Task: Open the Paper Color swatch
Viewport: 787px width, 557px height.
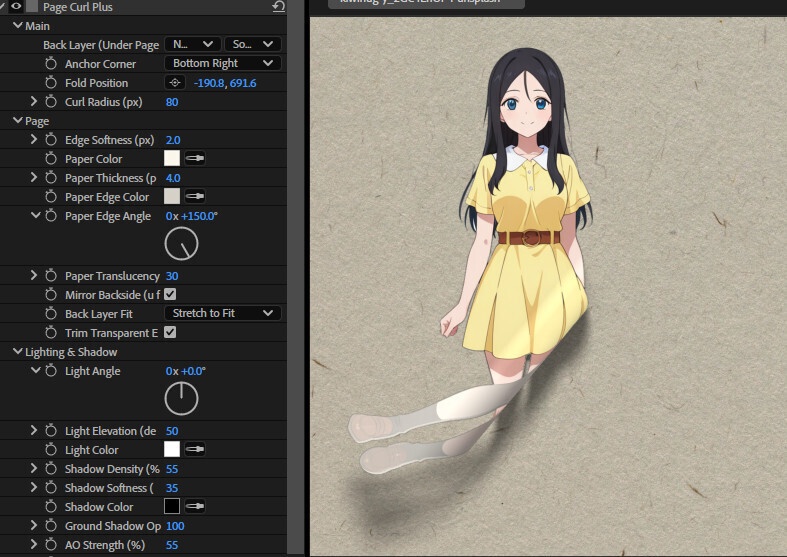Action: coord(172,159)
